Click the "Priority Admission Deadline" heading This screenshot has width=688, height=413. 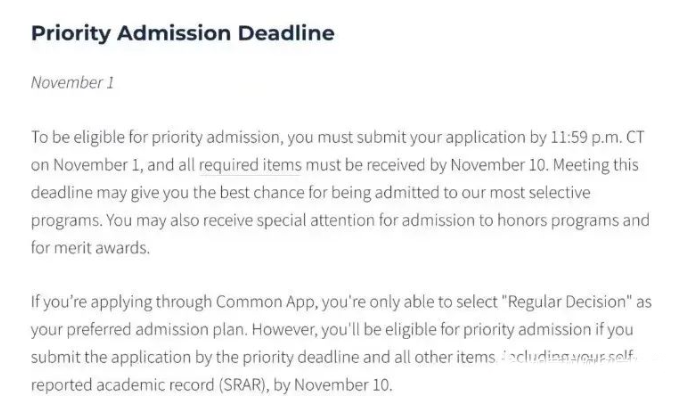[x=183, y=33]
